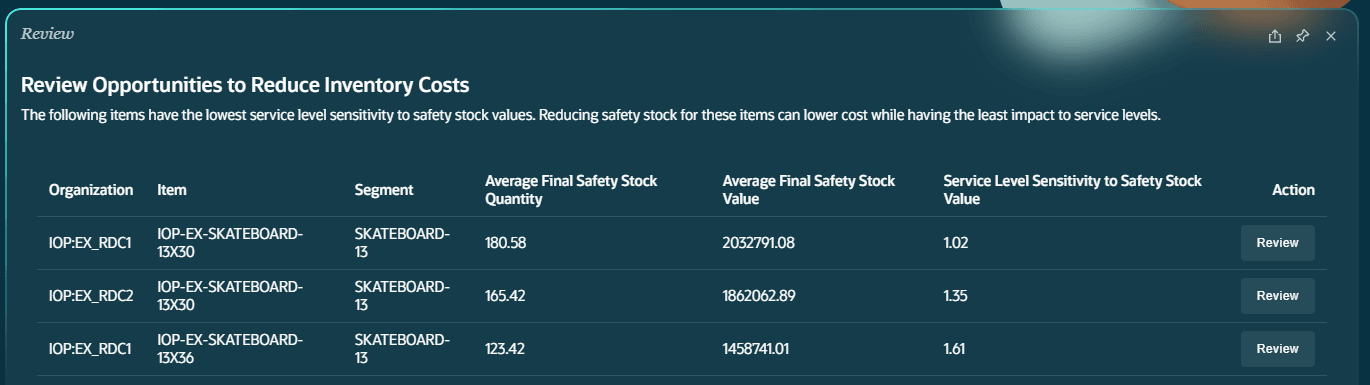Click the Review Opportunities to Reduce Inventory Costs heading
The image size is (1370, 385).
245,85
